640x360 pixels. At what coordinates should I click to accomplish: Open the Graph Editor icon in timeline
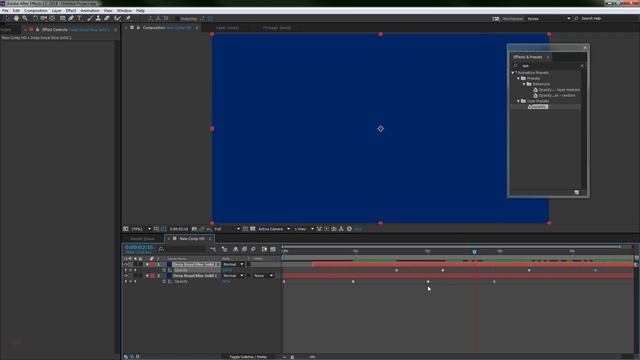pos(273,249)
